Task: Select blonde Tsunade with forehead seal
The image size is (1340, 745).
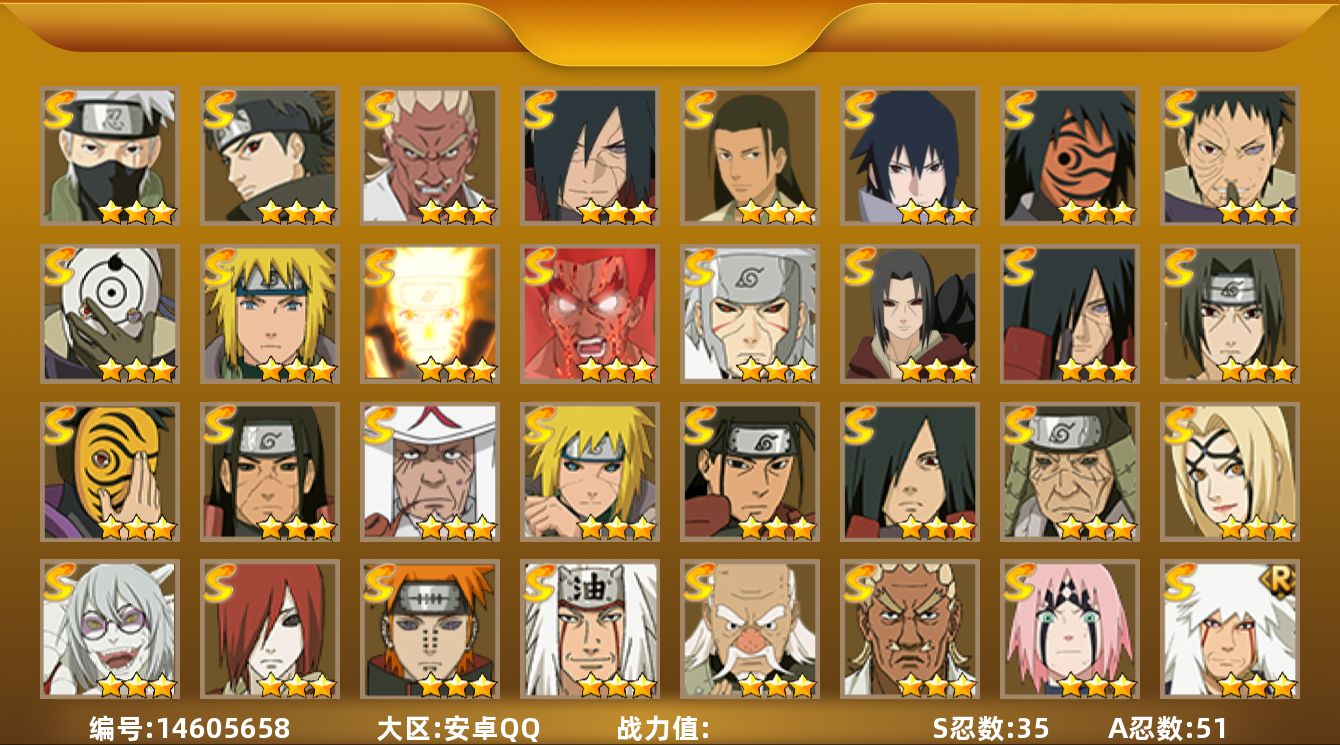Action: point(1229,471)
